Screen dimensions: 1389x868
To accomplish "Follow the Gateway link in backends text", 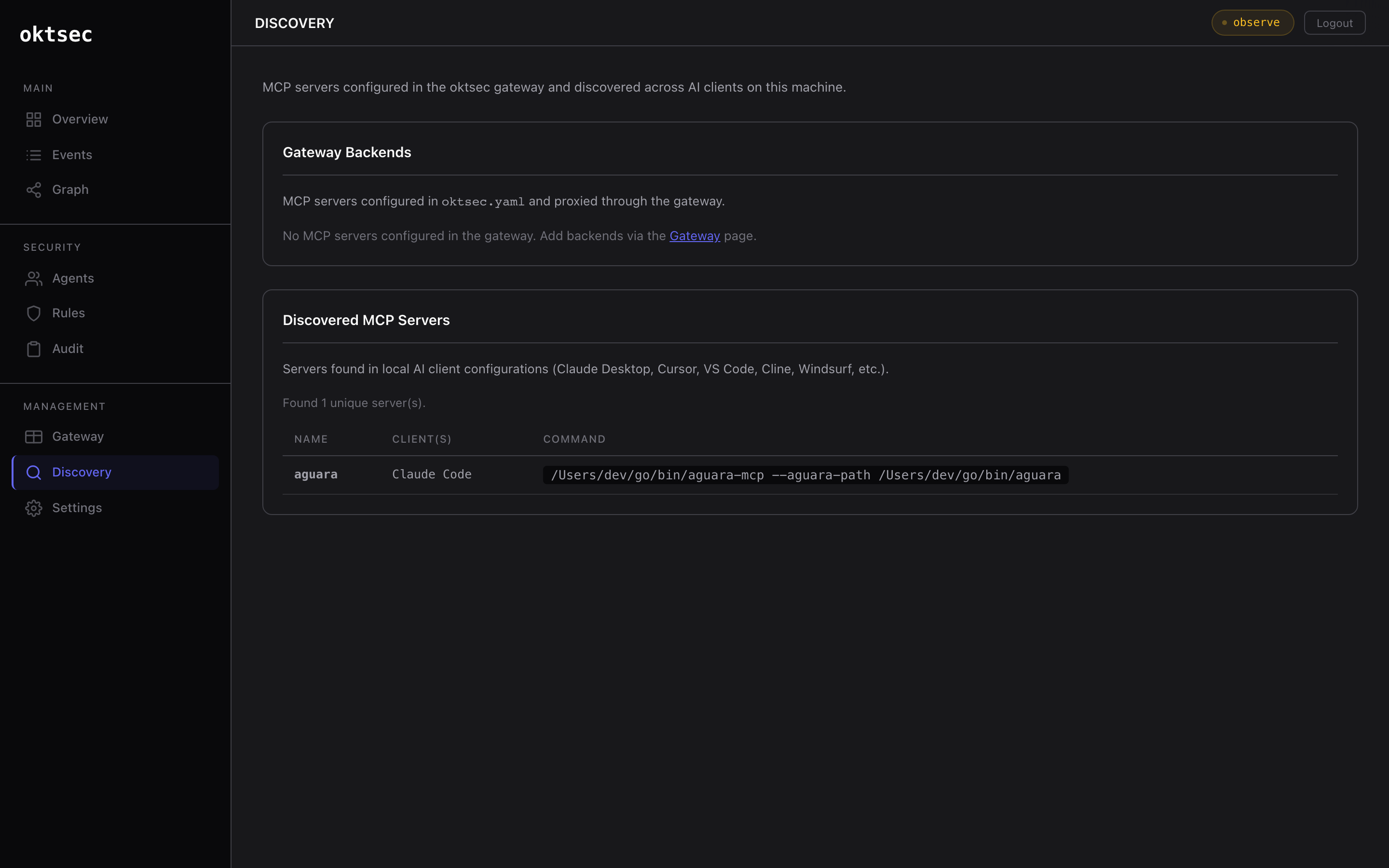I will [694, 236].
